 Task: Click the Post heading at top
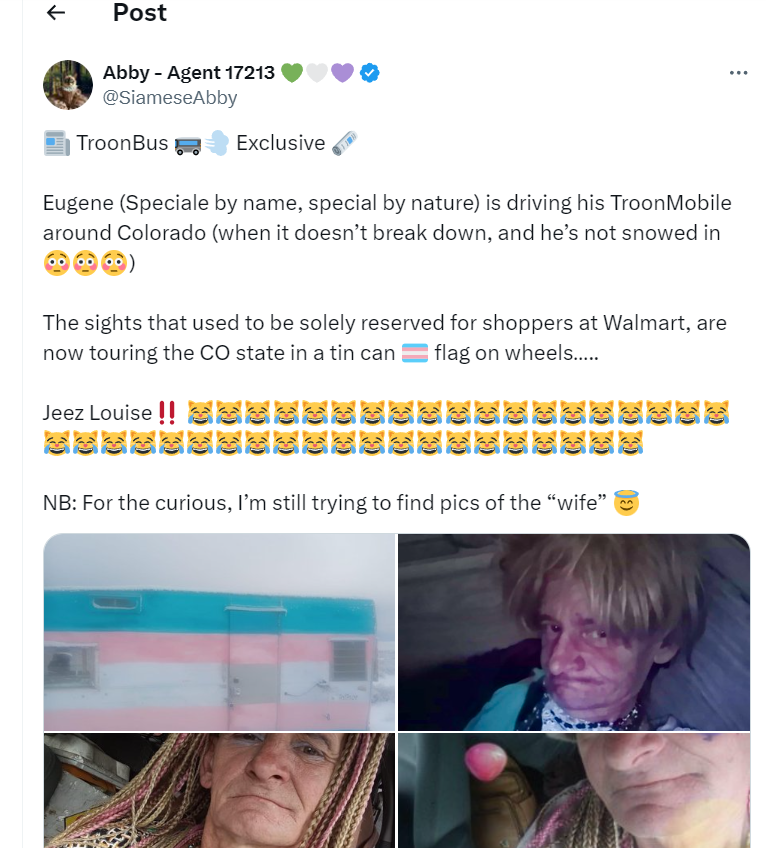point(140,12)
